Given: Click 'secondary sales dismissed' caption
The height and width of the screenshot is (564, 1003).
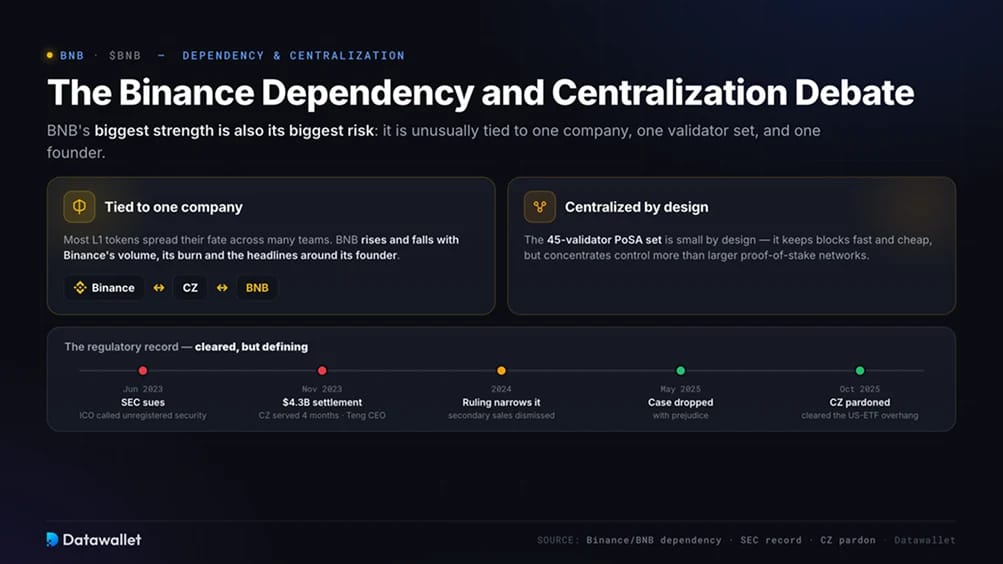Looking at the screenshot, I should [x=501, y=416].
